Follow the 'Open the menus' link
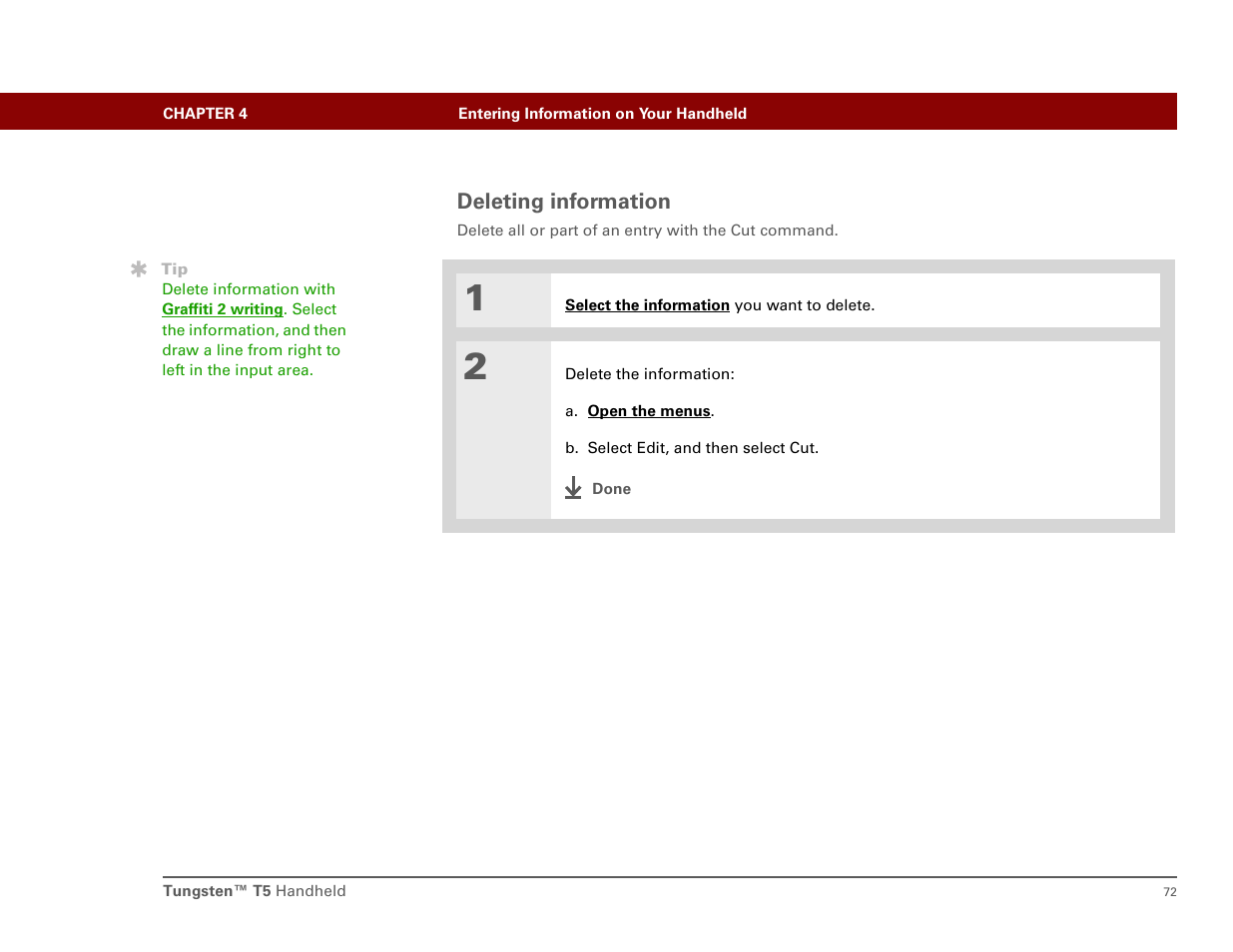1233x952 pixels. [649, 411]
